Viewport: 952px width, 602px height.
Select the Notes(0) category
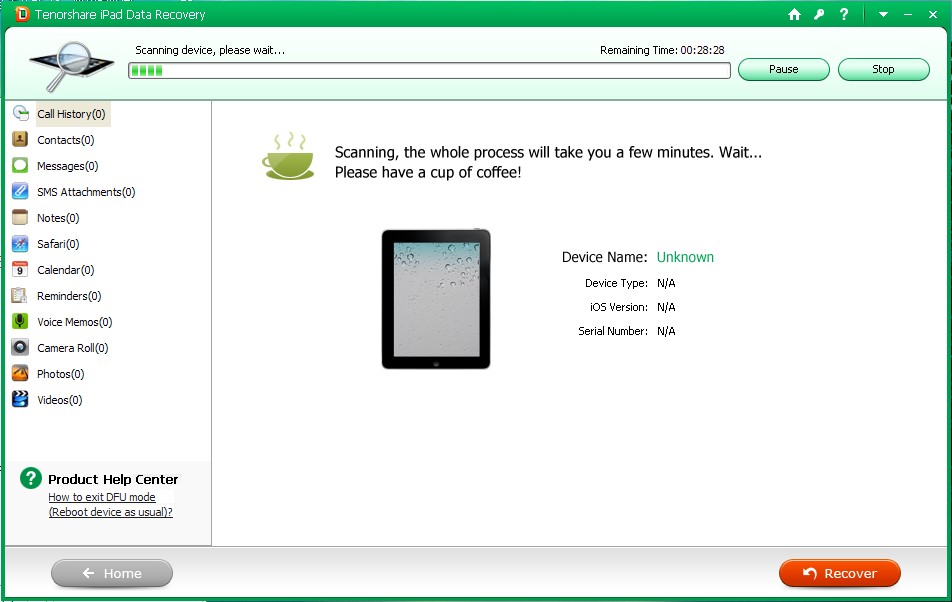[58, 218]
